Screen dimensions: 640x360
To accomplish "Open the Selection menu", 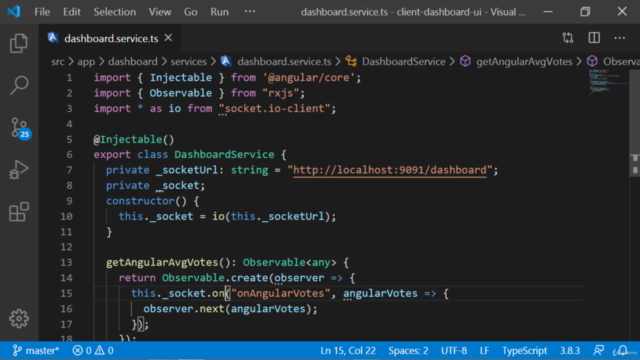I will [x=115, y=12].
